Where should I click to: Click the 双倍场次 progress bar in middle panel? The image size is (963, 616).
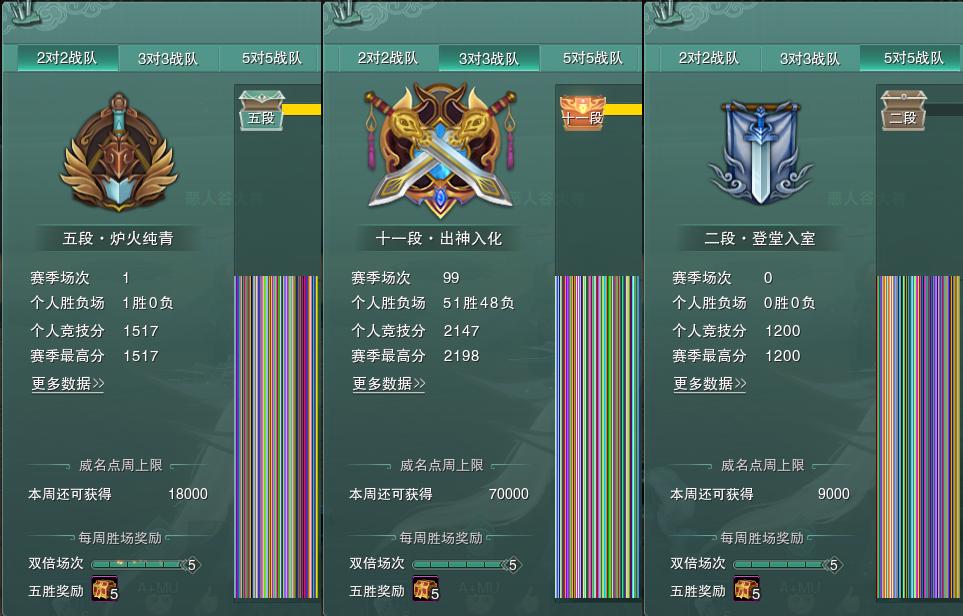coord(467,564)
